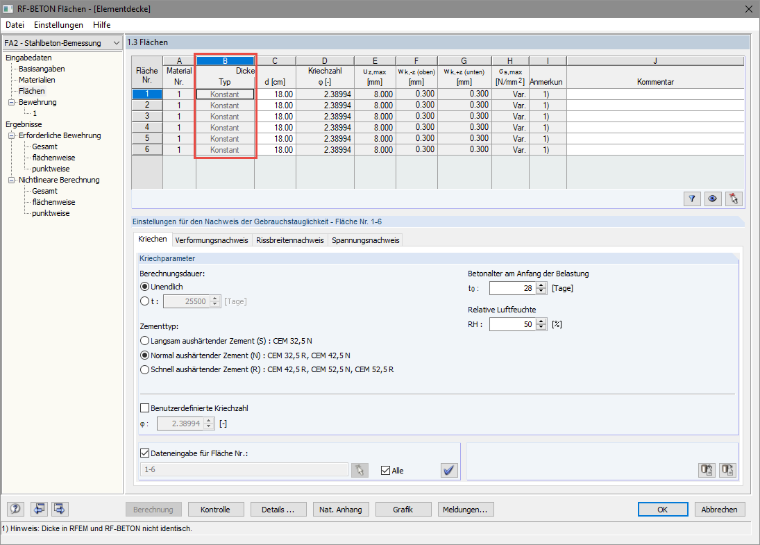Image resolution: width=760 pixels, height=545 pixels.
Task: Click the Details ... button
Action: 278,510
